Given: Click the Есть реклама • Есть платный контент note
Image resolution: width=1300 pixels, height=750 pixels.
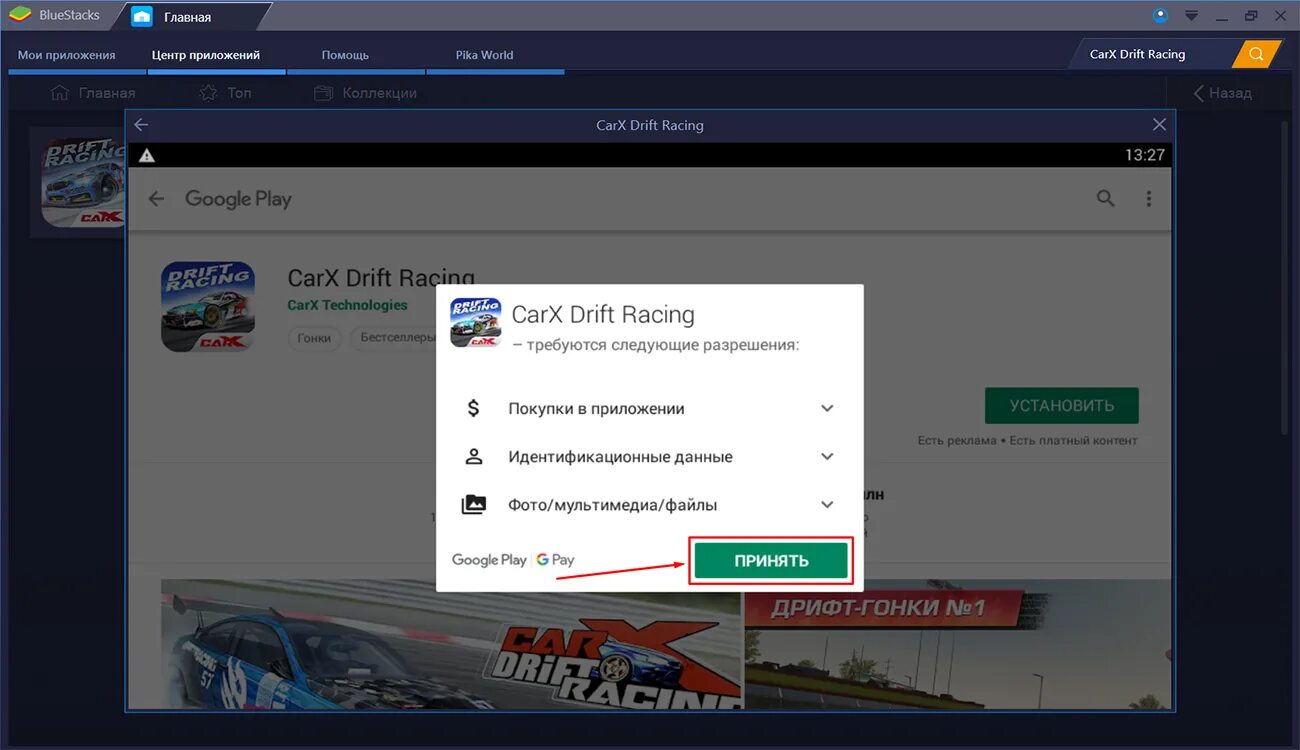Looking at the screenshot, I should tap(1028, 440).
